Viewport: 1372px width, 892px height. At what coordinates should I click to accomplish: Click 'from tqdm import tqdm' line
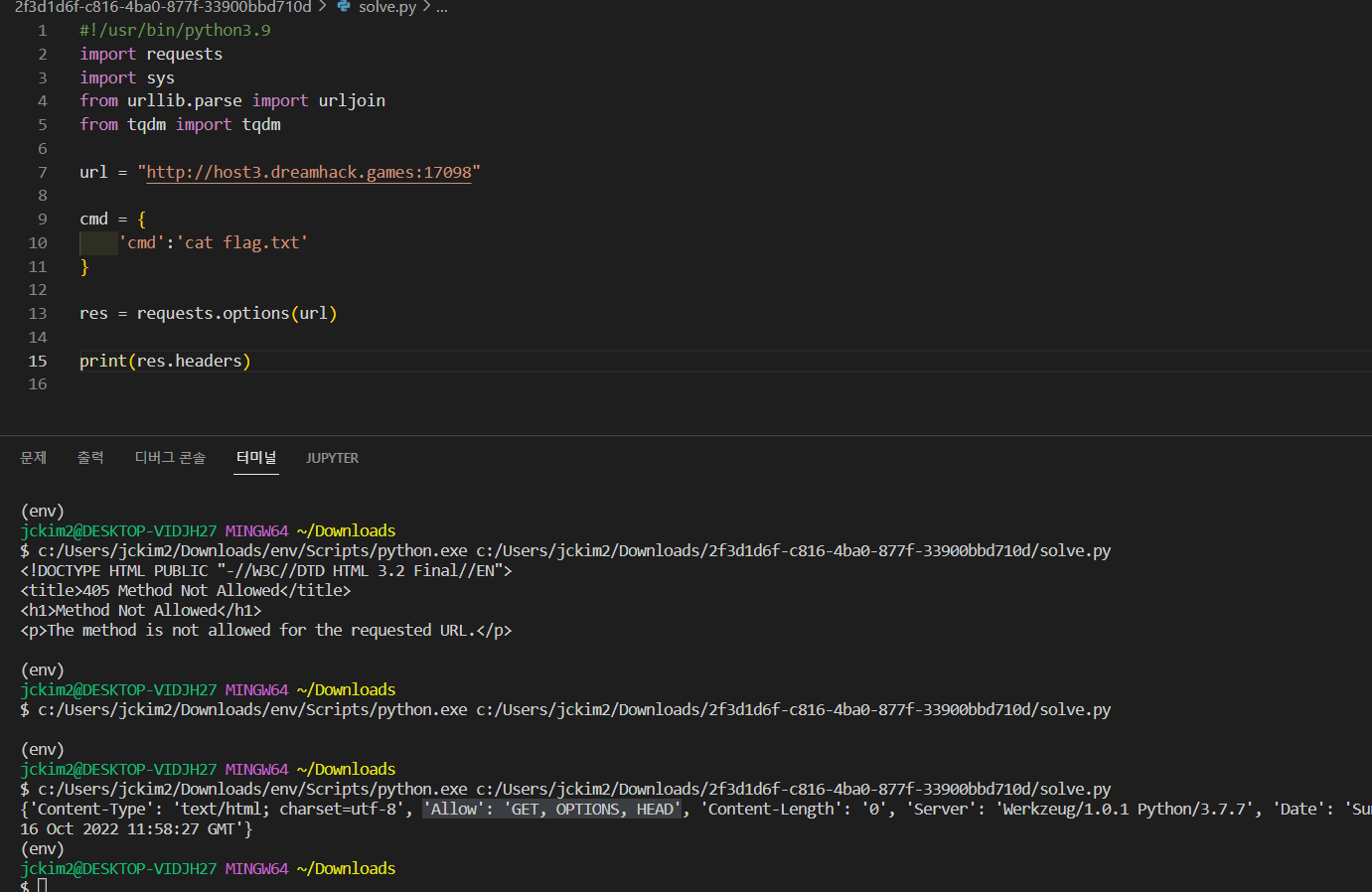[180, 125]
